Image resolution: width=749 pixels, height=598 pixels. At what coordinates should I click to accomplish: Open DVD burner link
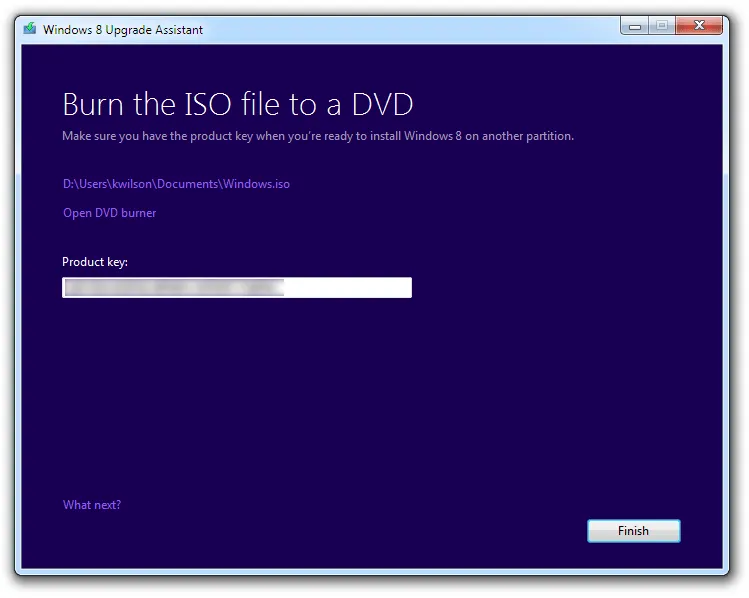coord(109,213)
